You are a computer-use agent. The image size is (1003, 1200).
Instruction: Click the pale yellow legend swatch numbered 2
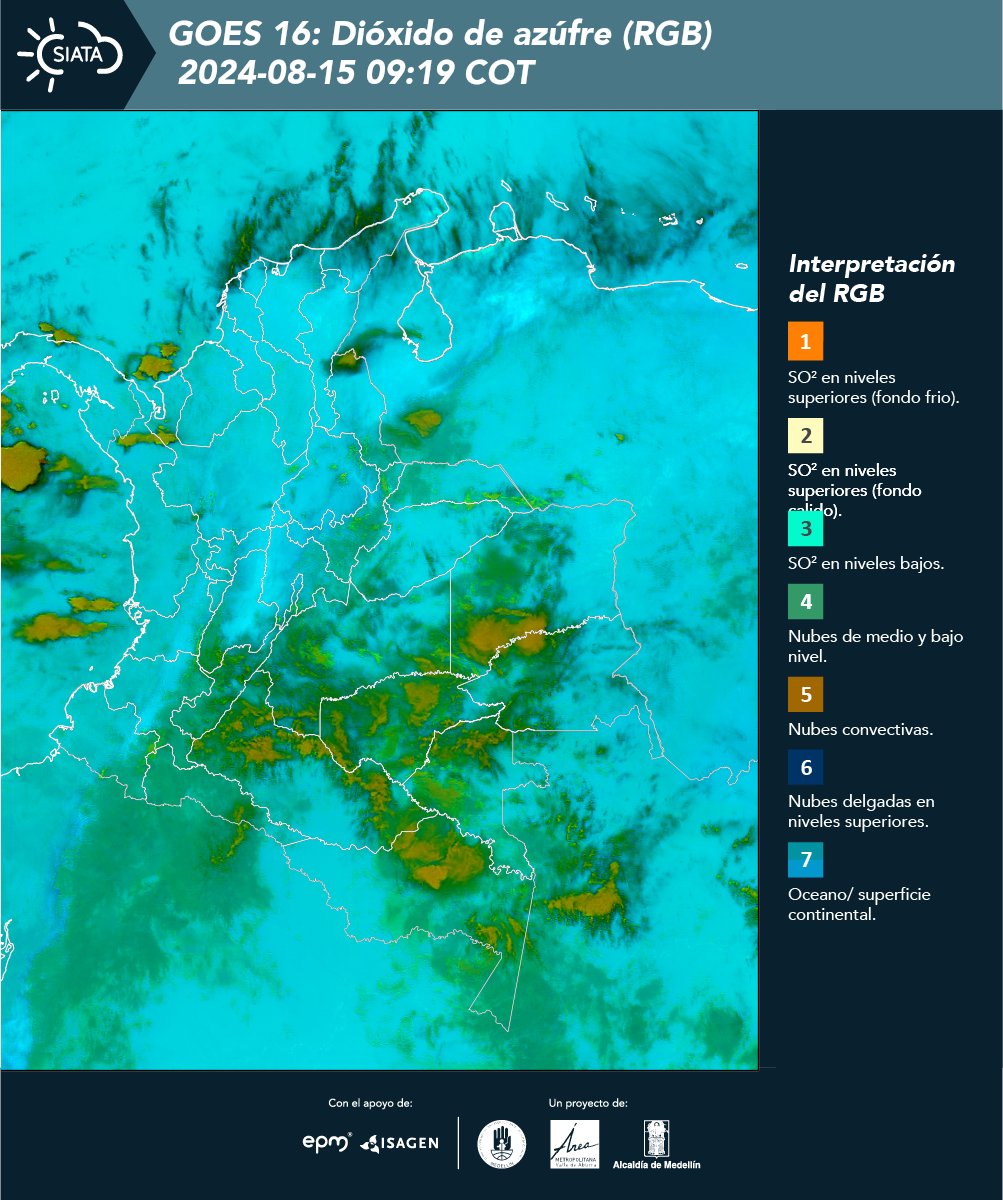point(805,437)
